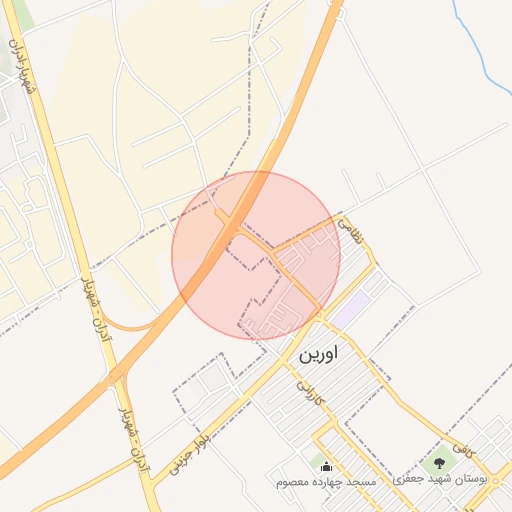The width and height of the screenshot is (512, 512).
Task: Click the شهریار-ادران road label at top left
Action: click(x=21, y=66)
